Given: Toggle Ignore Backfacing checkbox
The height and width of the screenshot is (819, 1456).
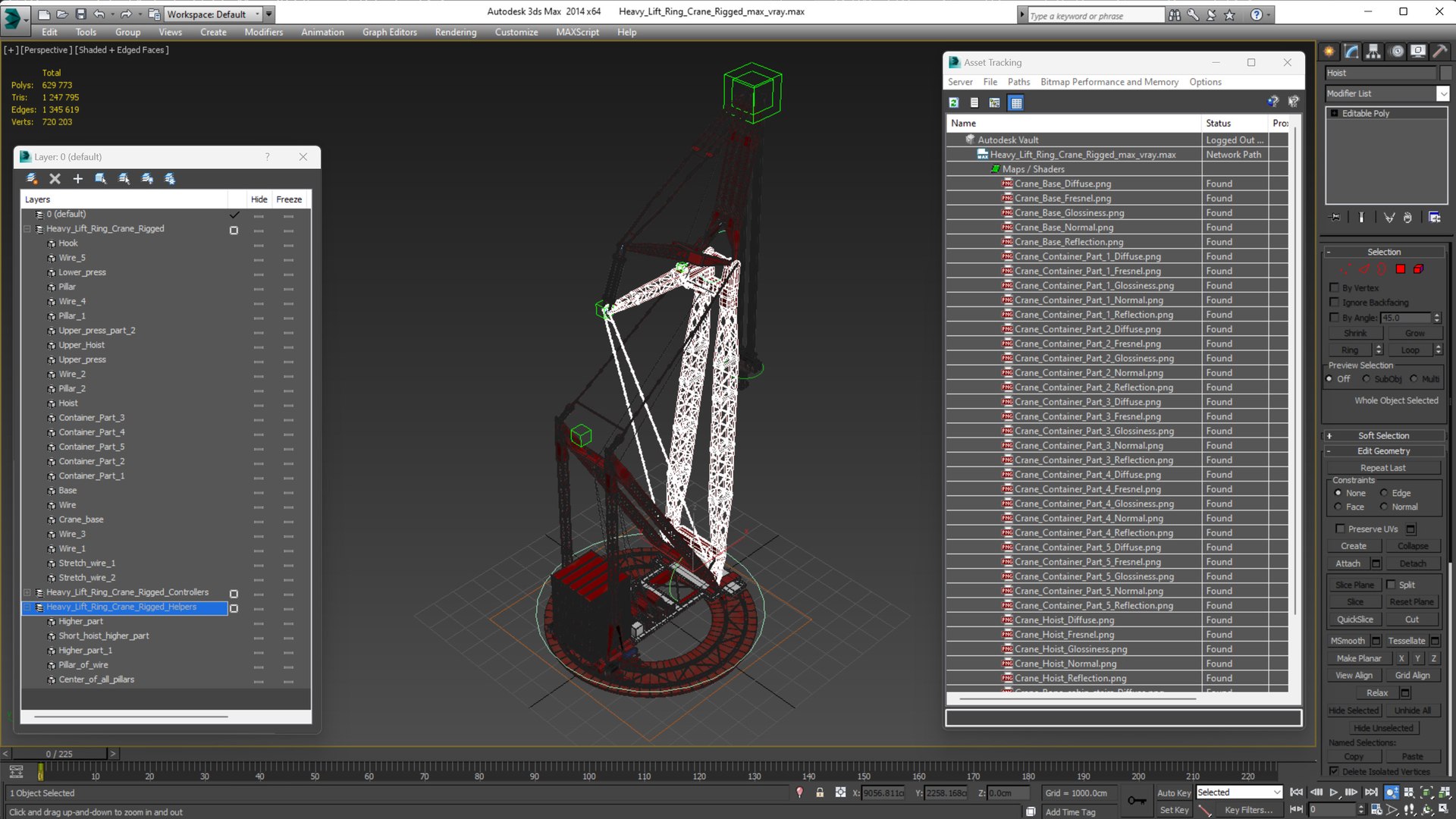Looking at the screenshot, I should 1335,302.
